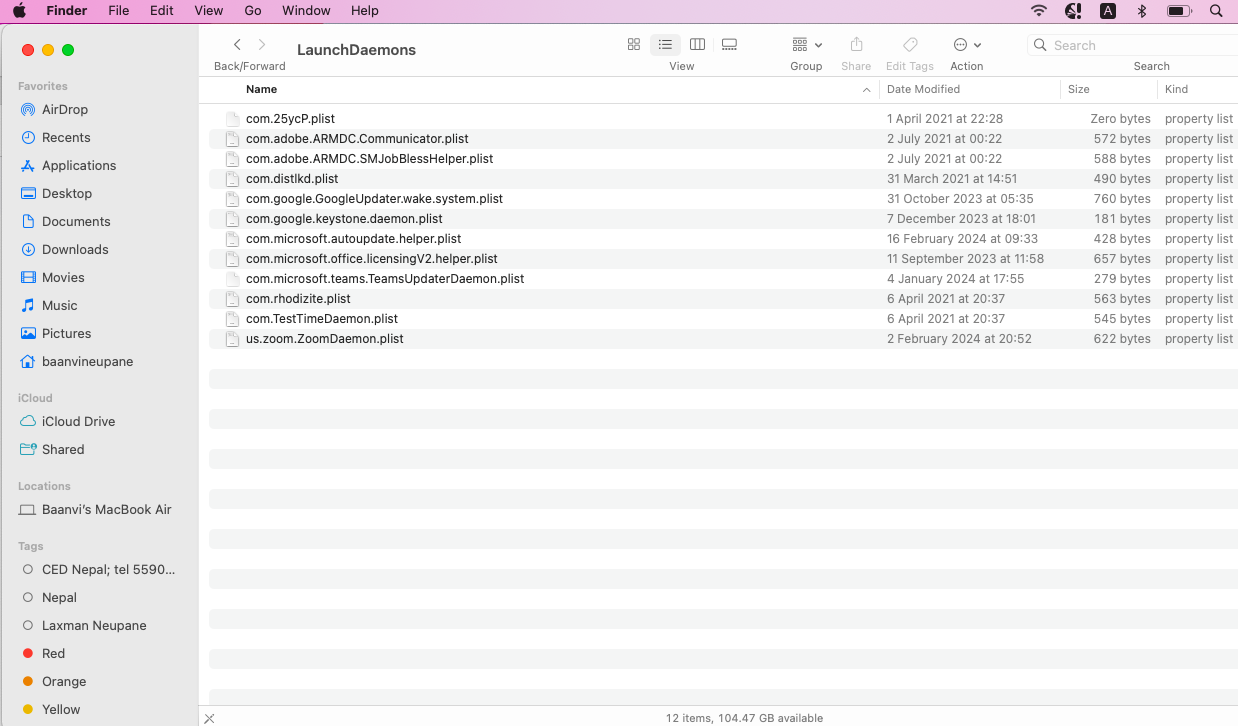Open the Apple menu
The image size is (1238, 726).
(x=19, y=11)
